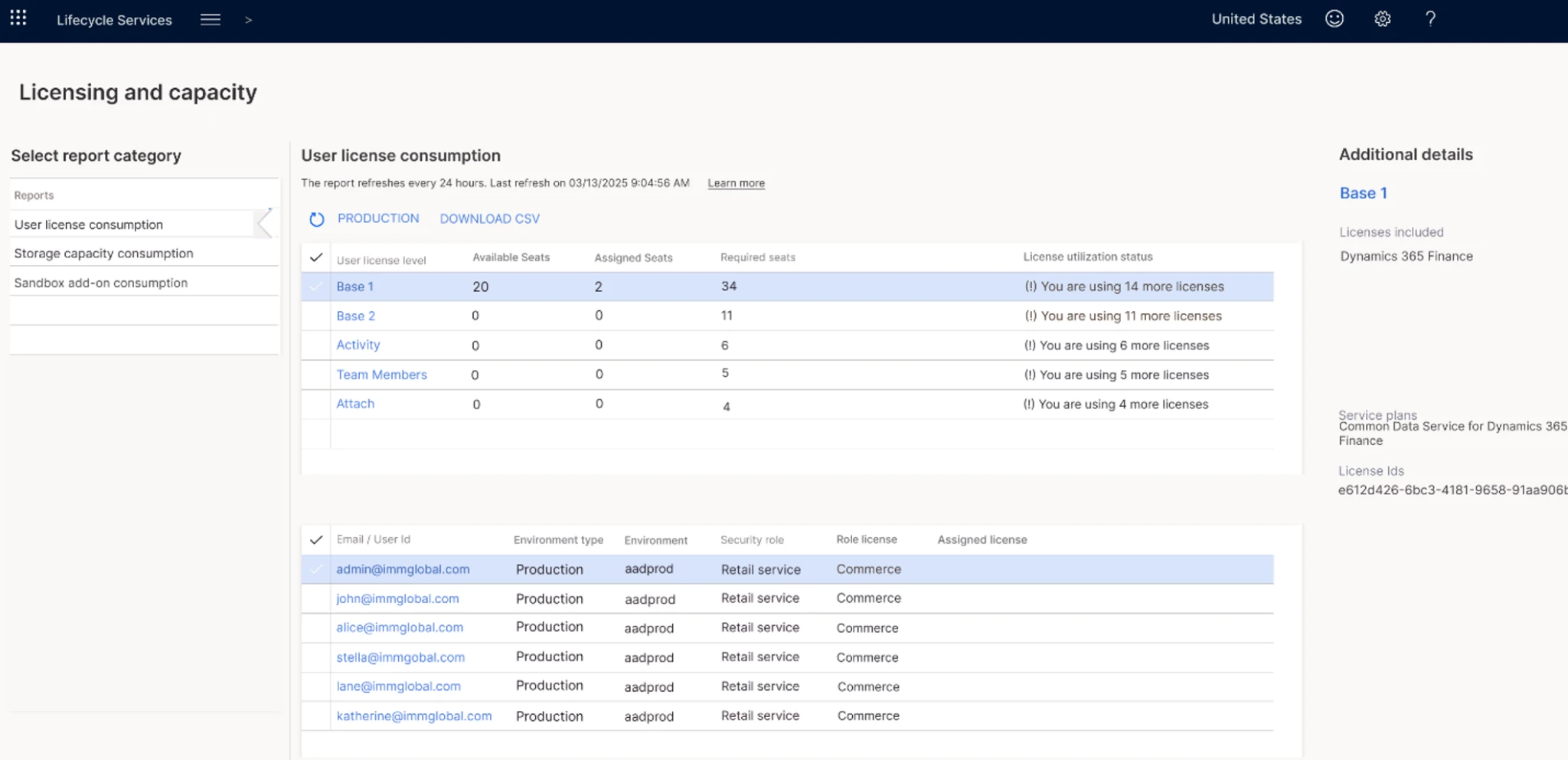The width and height of the screenshot is (1568, 760).
Task: Open the app launcher grid icon
Action: point(18,18)
